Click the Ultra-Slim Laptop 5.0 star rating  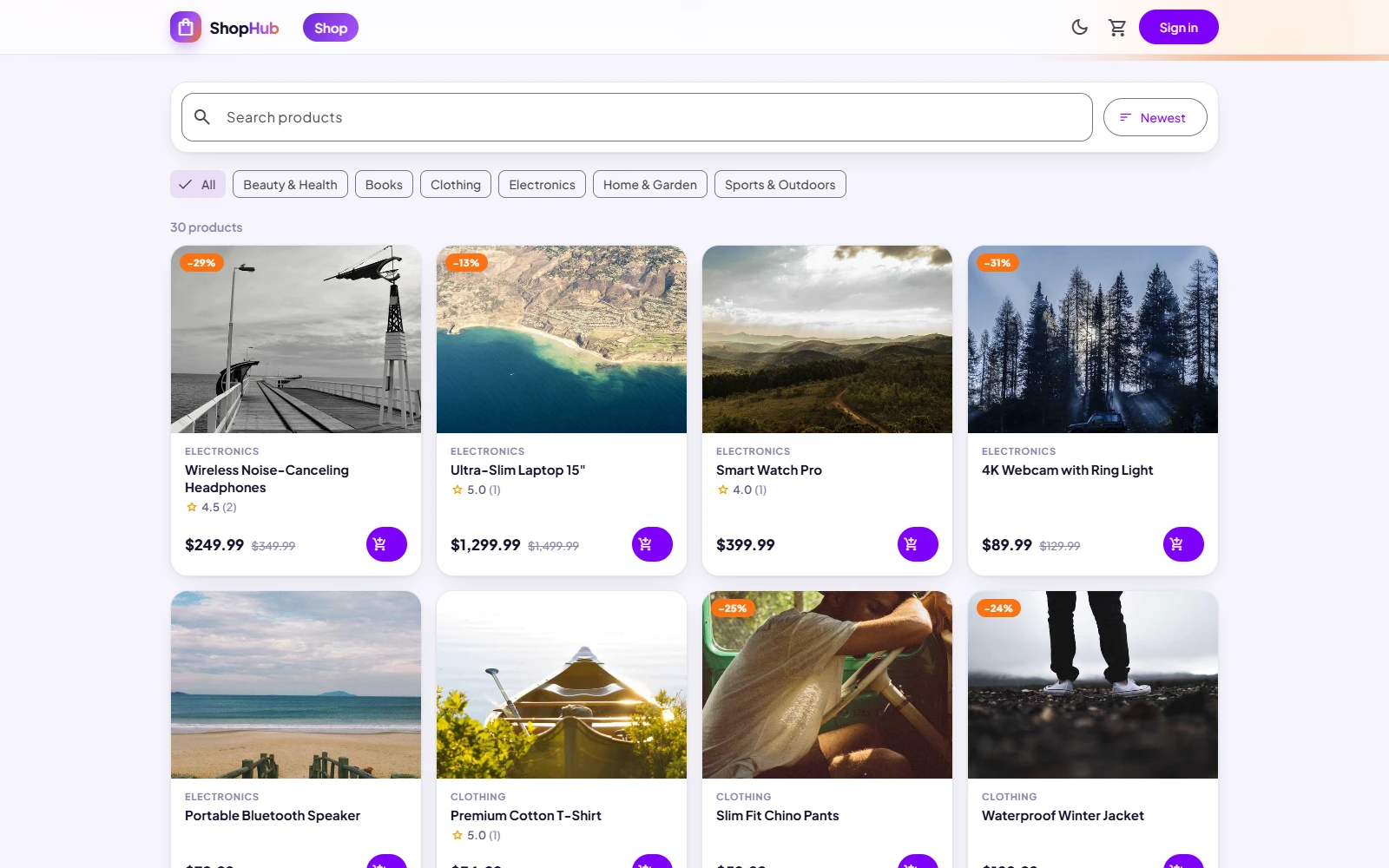coord(476,490)
